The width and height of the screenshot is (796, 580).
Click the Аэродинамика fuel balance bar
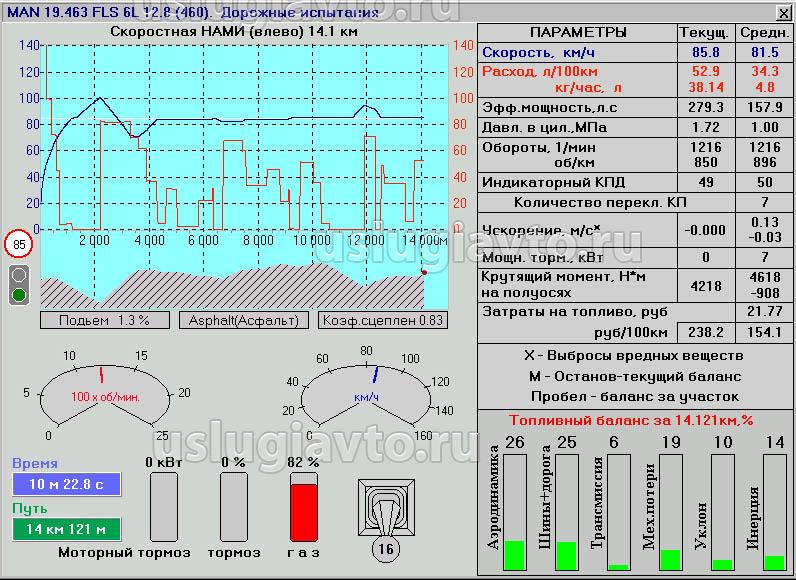(x=515, y=512)
